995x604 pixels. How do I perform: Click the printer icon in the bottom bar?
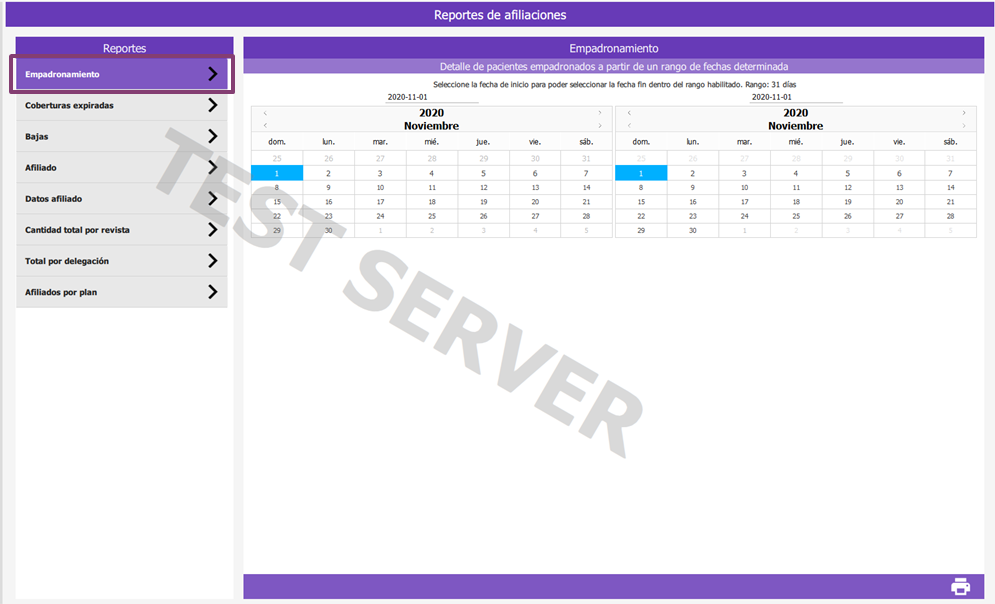click(960, 586)
